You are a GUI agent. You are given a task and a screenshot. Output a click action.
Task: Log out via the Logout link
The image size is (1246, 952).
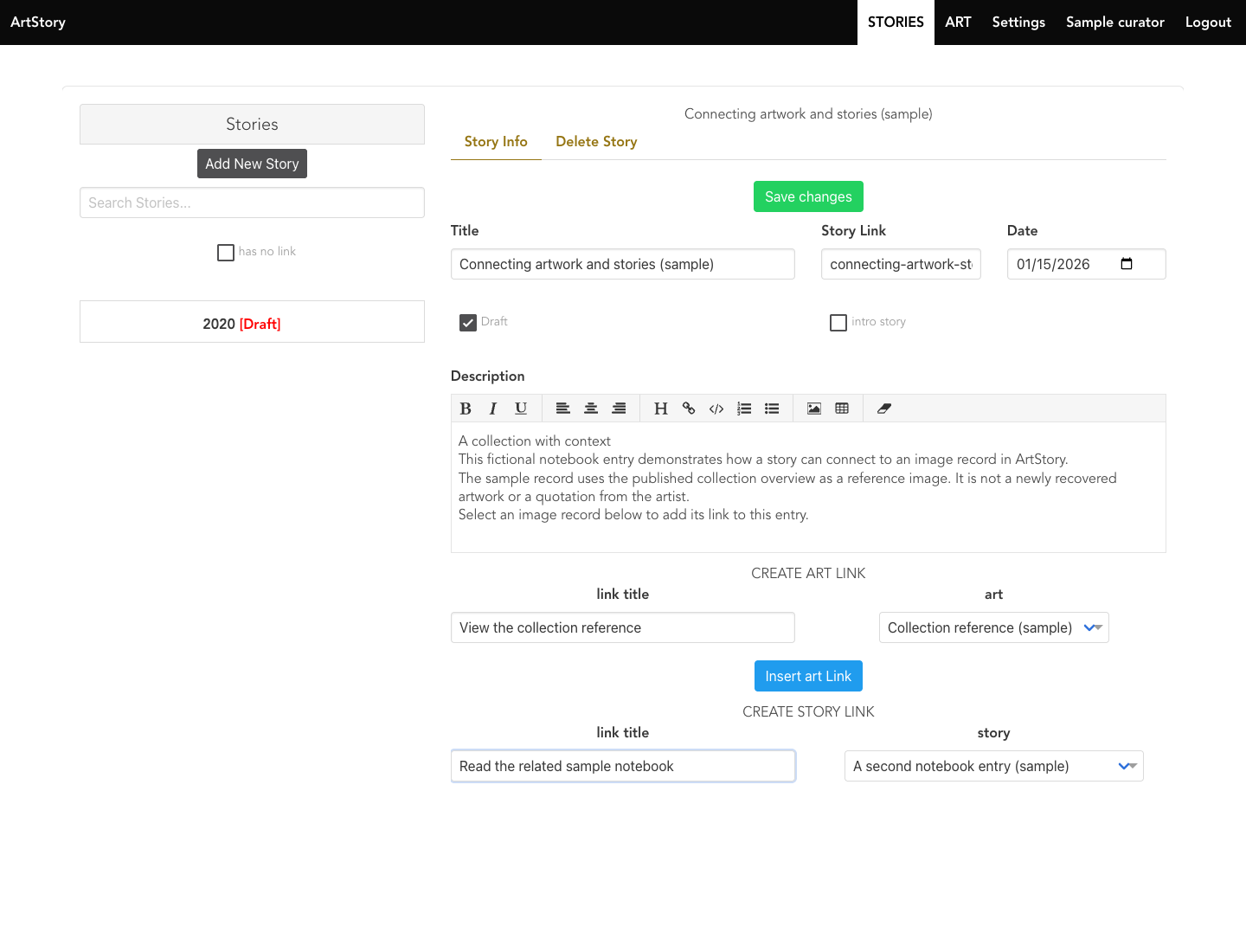pyautogui.click(x=1208, y=23)
